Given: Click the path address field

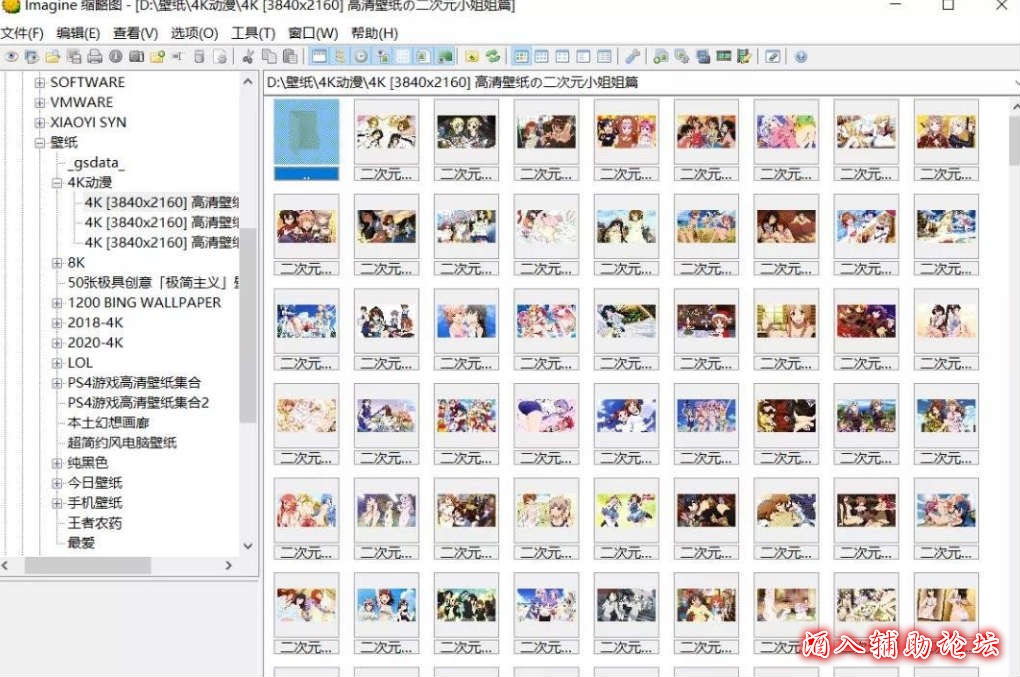Looking at the screenshot, I should 641,83.
